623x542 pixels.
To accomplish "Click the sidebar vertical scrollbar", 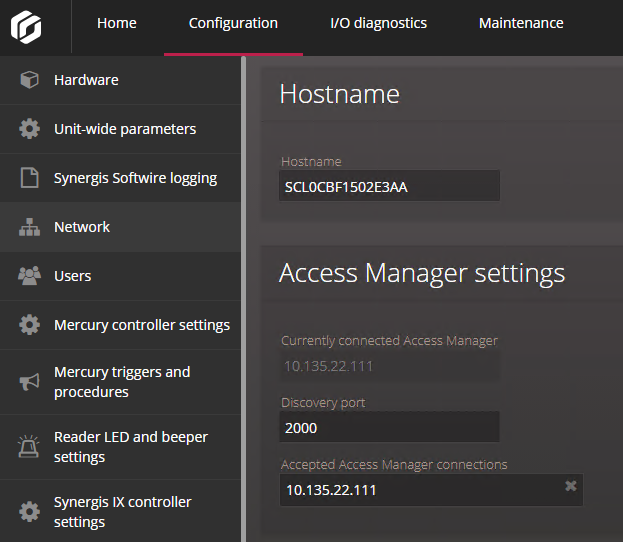I will [244, 299].
